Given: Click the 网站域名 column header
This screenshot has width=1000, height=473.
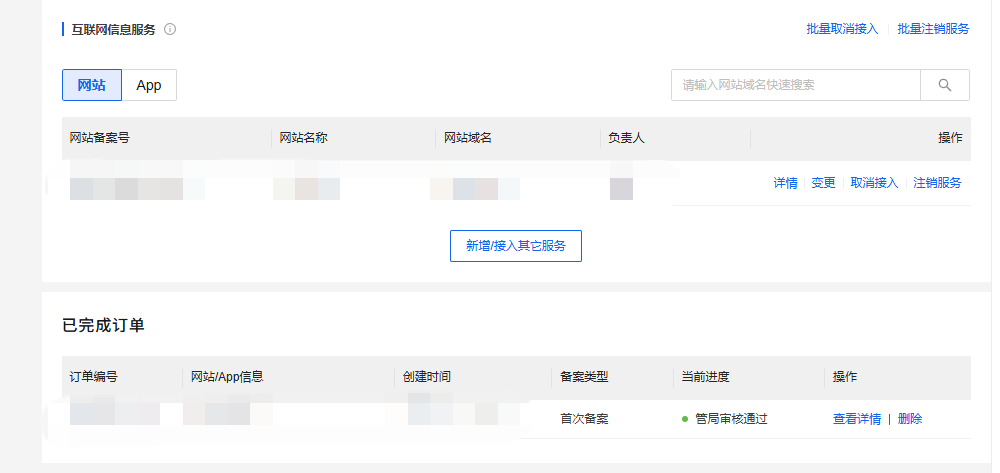Looking at the screenshot, I should 468,138.
